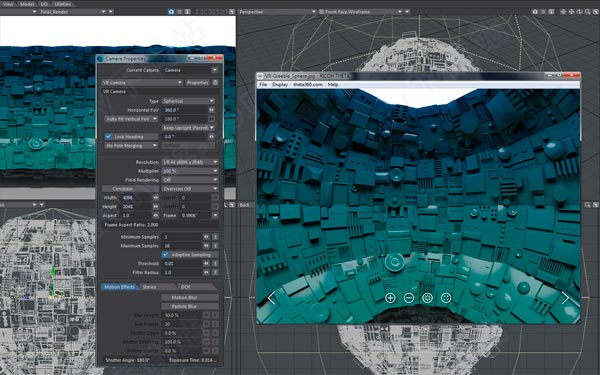Toggle the Adaptive Sampling checkbox

point(165,254)
